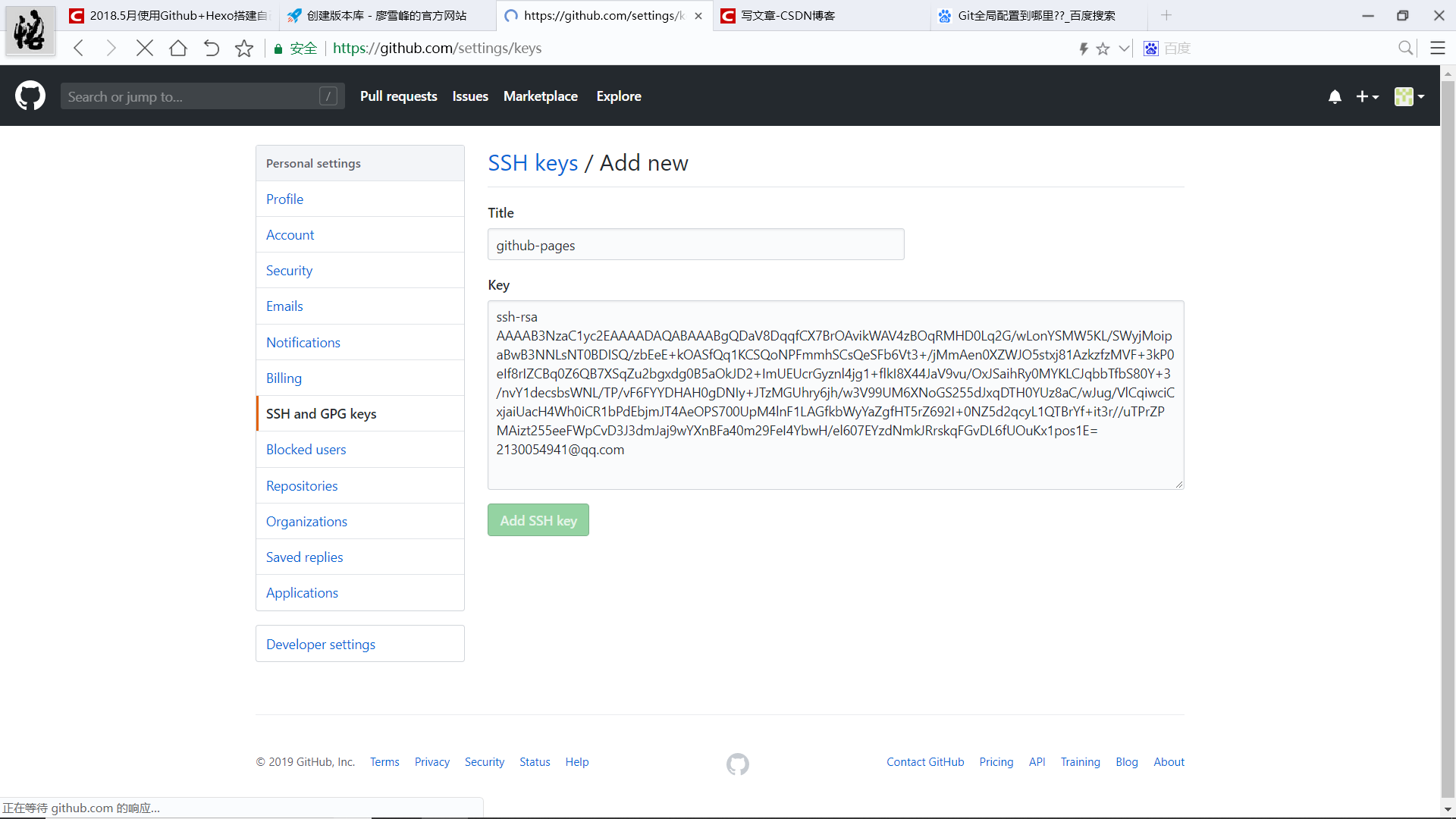Bookmark page with the star icon
The image size is (1456, 819).
coord(244,49)
